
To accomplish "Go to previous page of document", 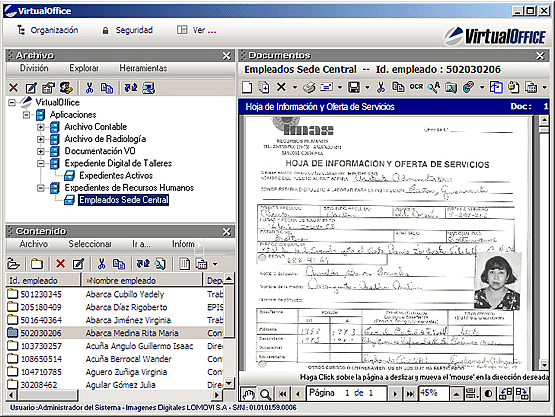I will tap(298, 394).
